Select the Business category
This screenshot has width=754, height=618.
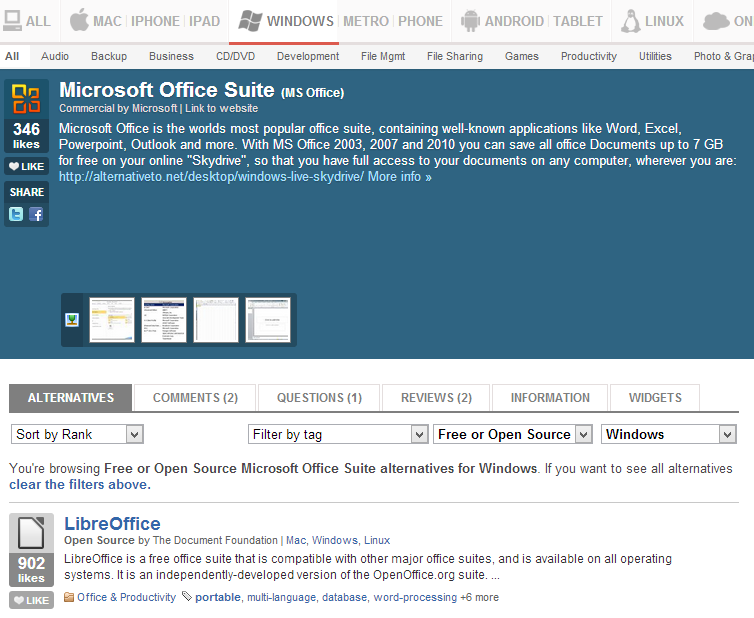[171, 56]
